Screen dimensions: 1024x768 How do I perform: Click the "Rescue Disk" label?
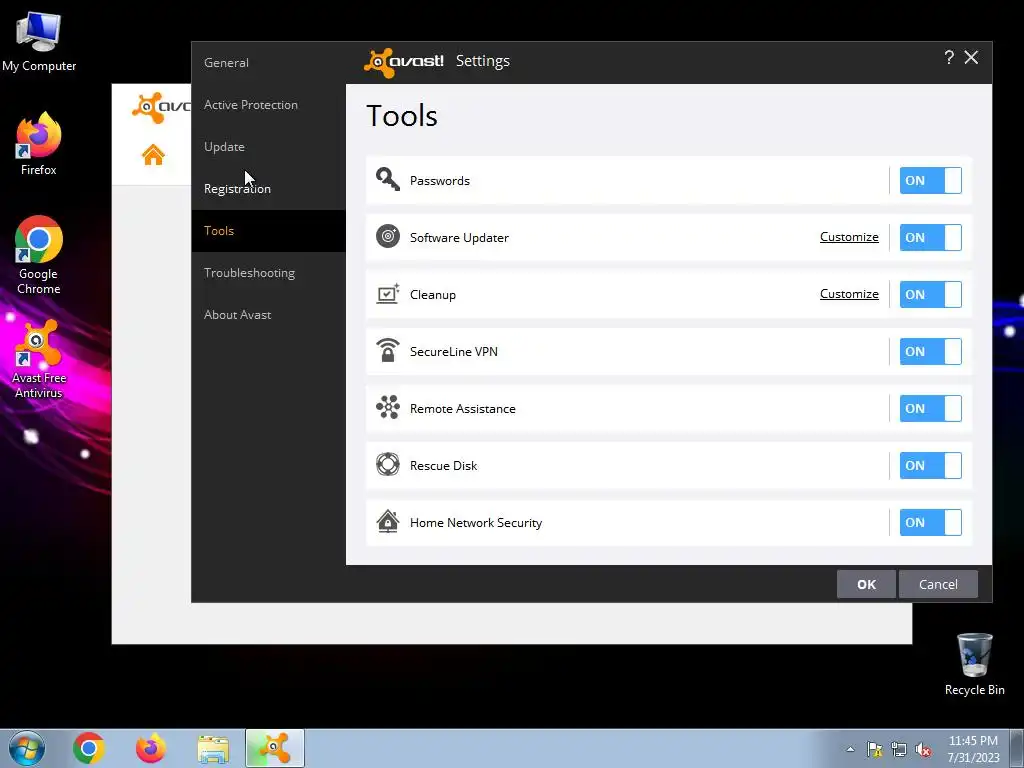pos(443,466)
